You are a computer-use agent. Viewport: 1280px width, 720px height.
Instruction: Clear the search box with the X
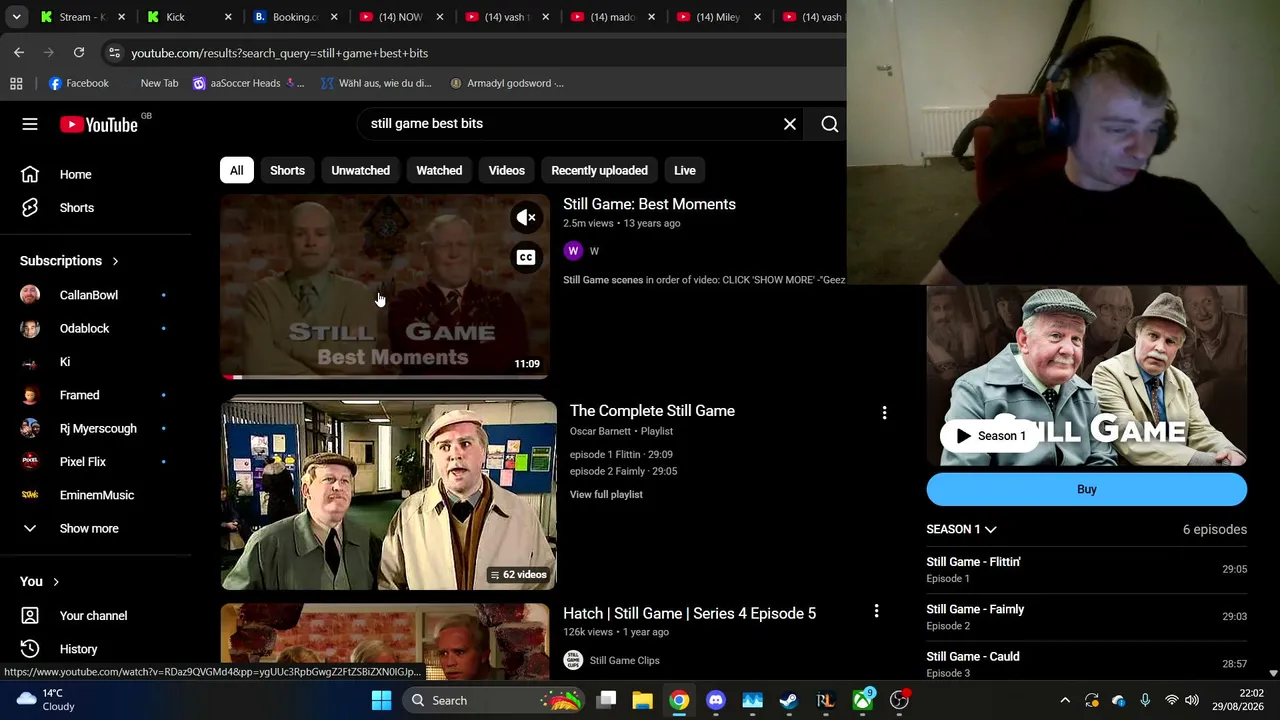[x=790, y=124]
